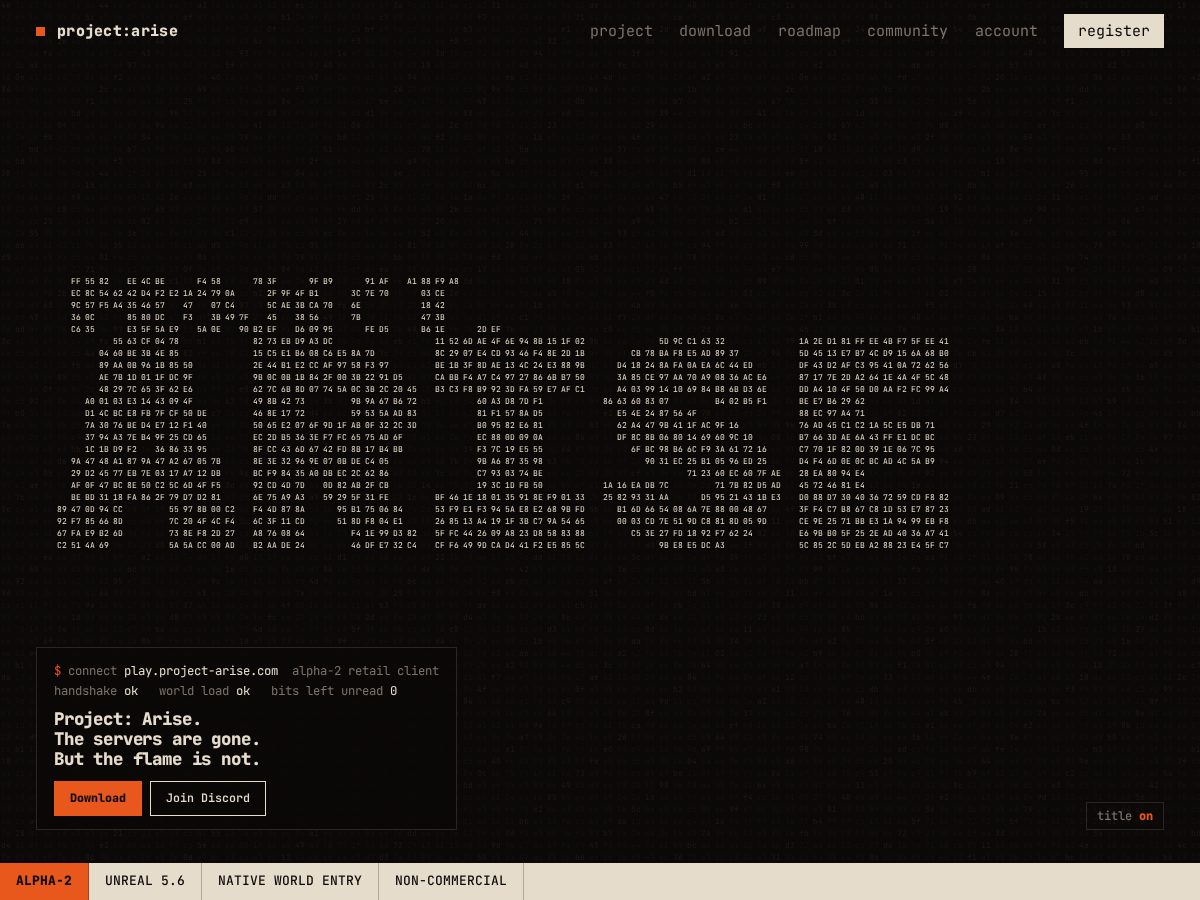The width and height of the screenshot is (1200, 900).
Task: Select the ALPHA-2 footer tag
Action: pos(44,881)
